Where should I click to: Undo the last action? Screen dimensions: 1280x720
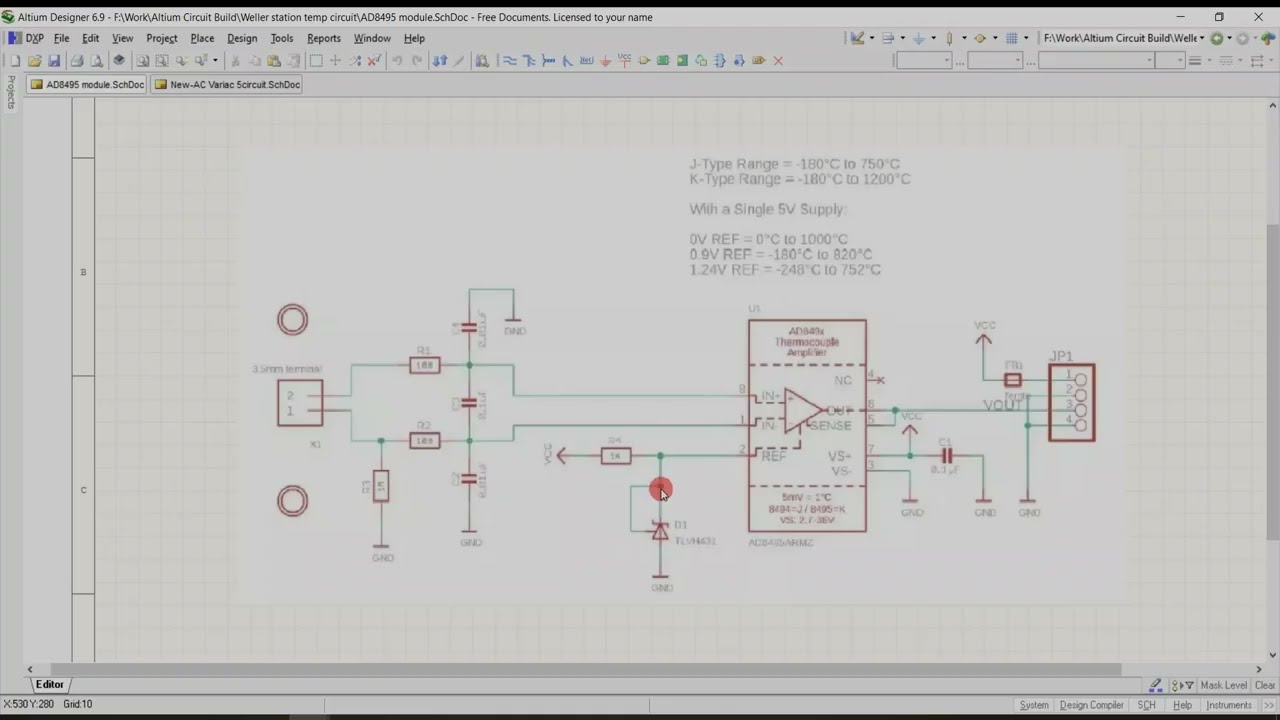[x=397, y=61]
